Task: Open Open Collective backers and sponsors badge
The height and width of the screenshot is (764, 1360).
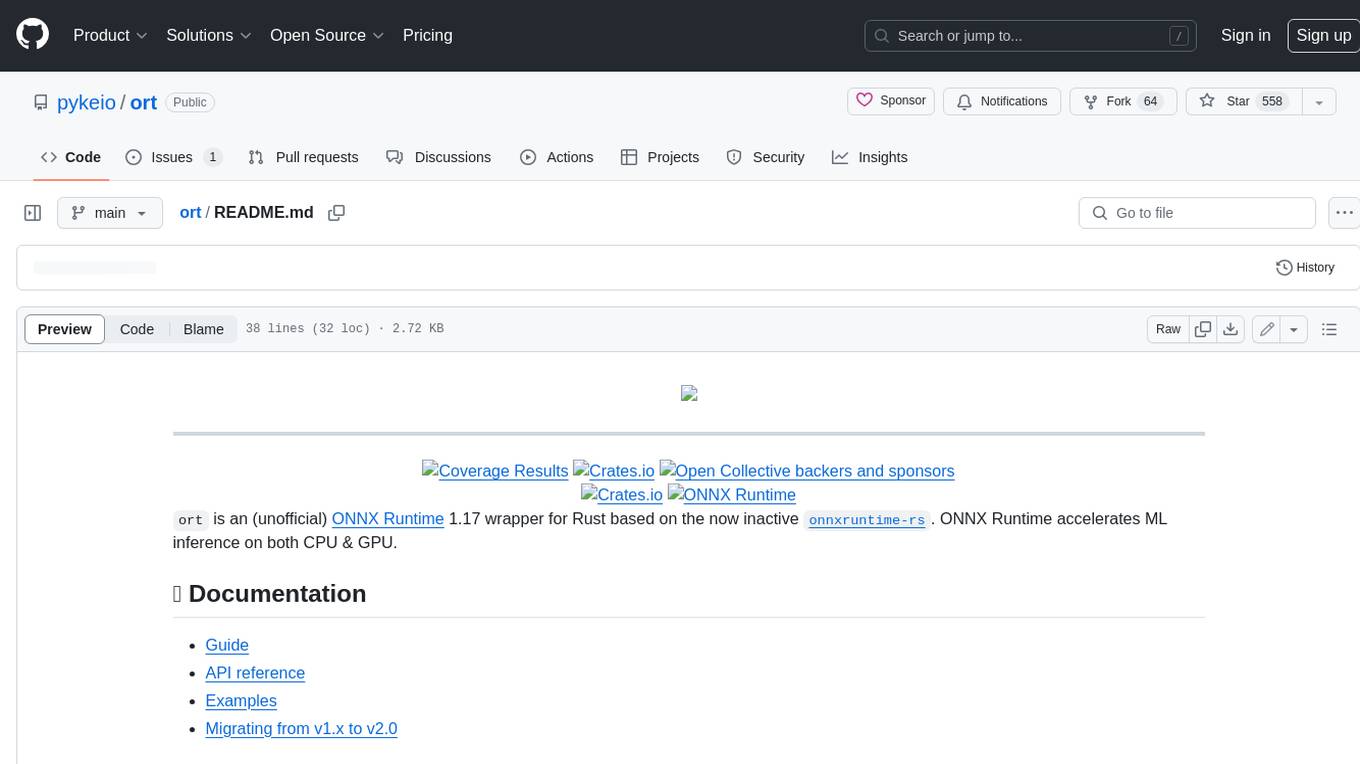Action: pyautogui.click(x=807, y=470)
